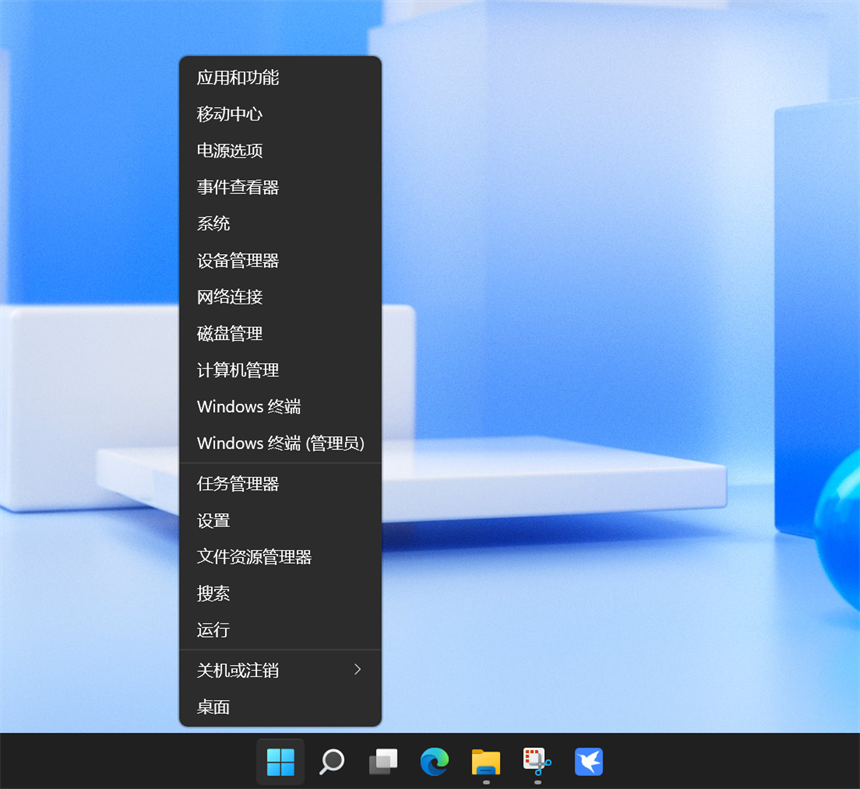Image resolution: width=860 pixels, height=789 pixels.
Task: Open 移动中心 menu entry
Action: point(230,114)
